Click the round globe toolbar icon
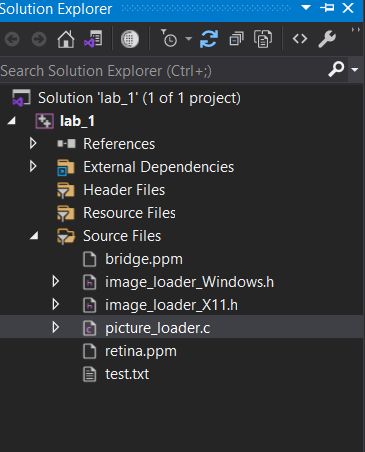This screenshot has height=452, width=365. (x=130, y=39)
